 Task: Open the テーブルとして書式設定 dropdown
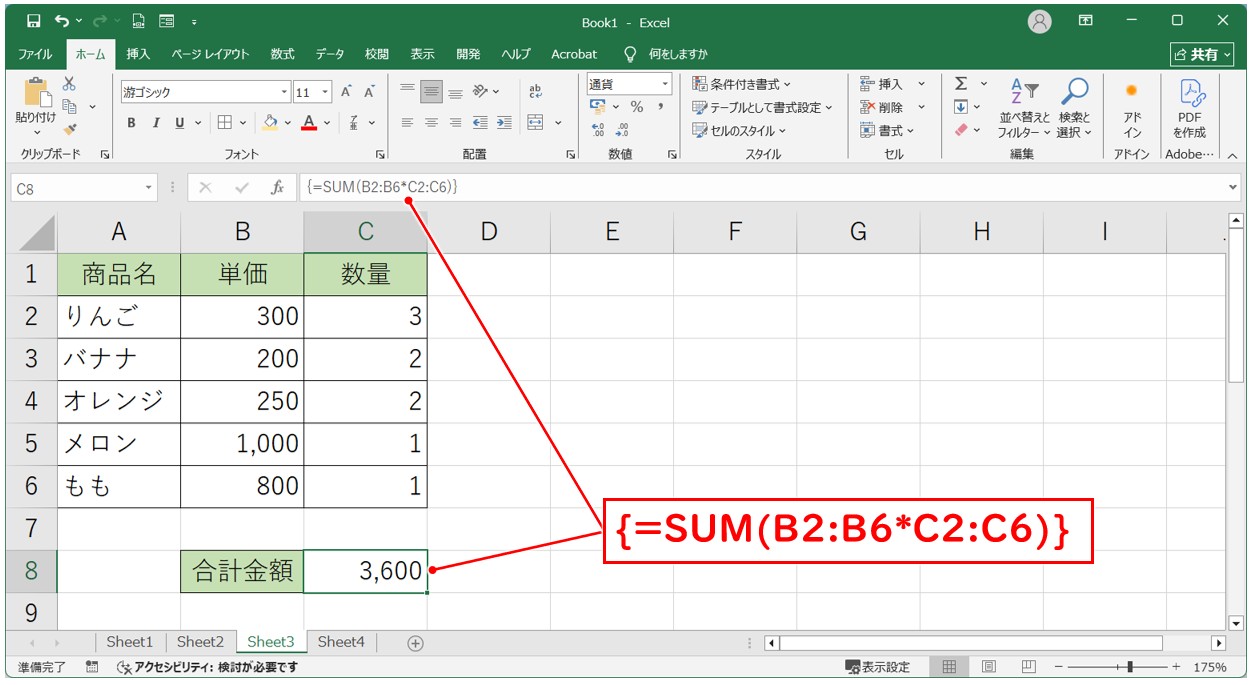762,107
